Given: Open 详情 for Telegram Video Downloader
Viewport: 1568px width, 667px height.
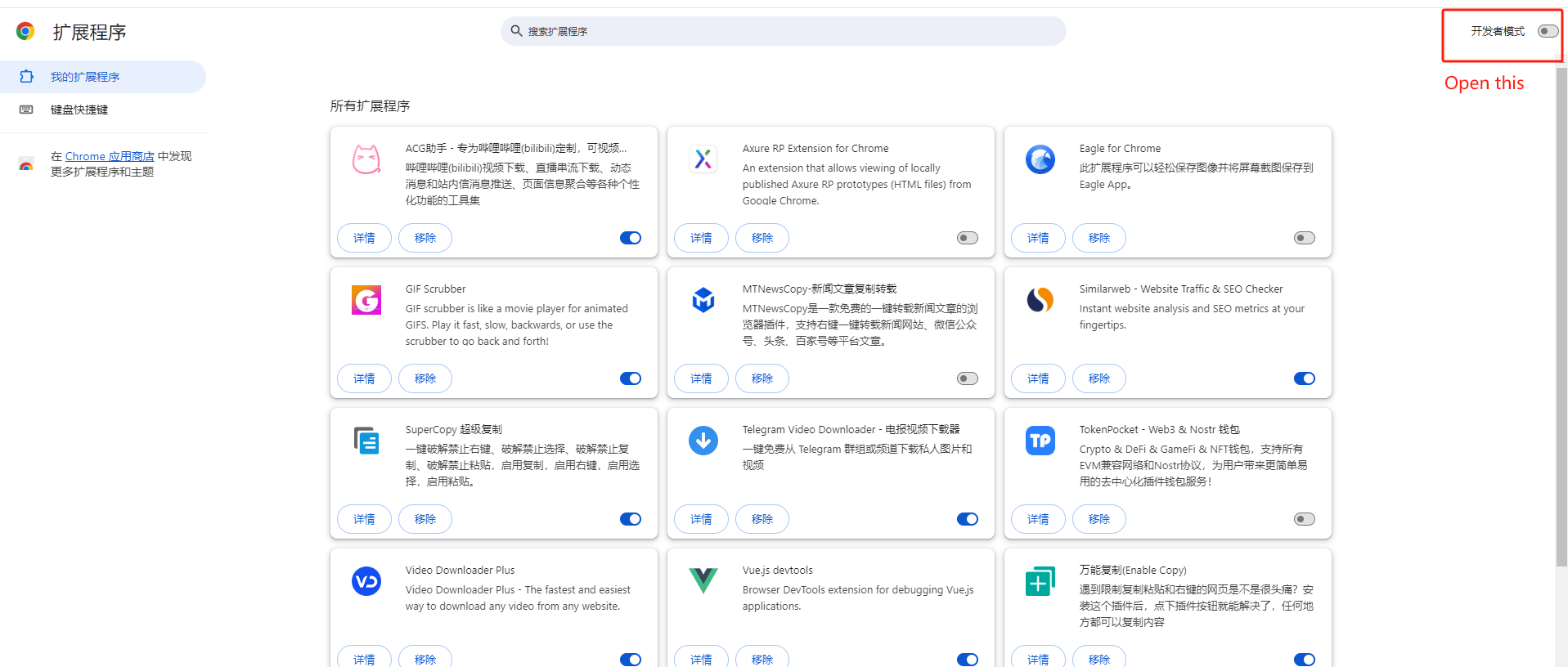Looking at the screenshot, I should [x=701, y=519].
